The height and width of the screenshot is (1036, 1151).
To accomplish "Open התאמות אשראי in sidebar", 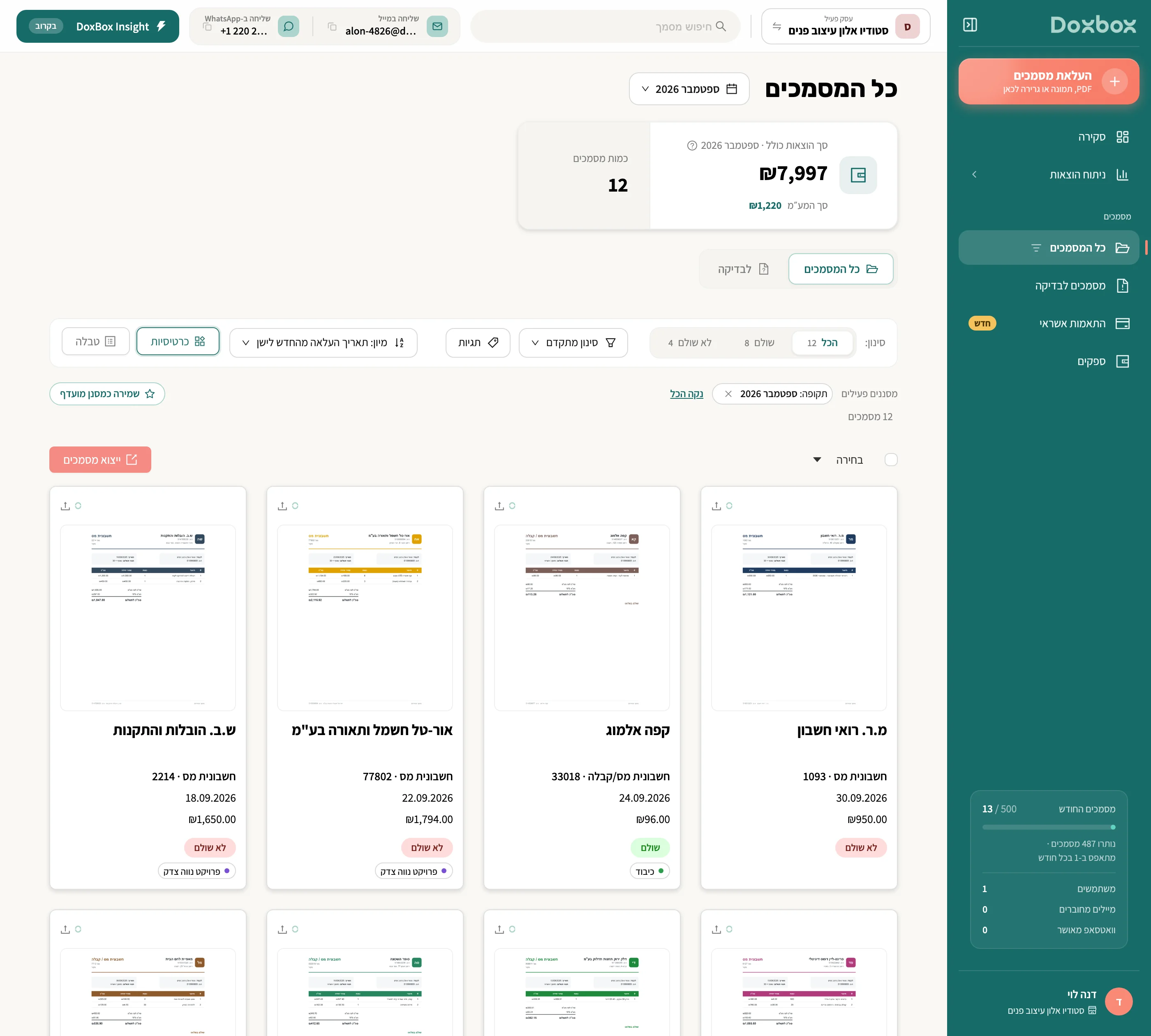I will [1049, 323].
